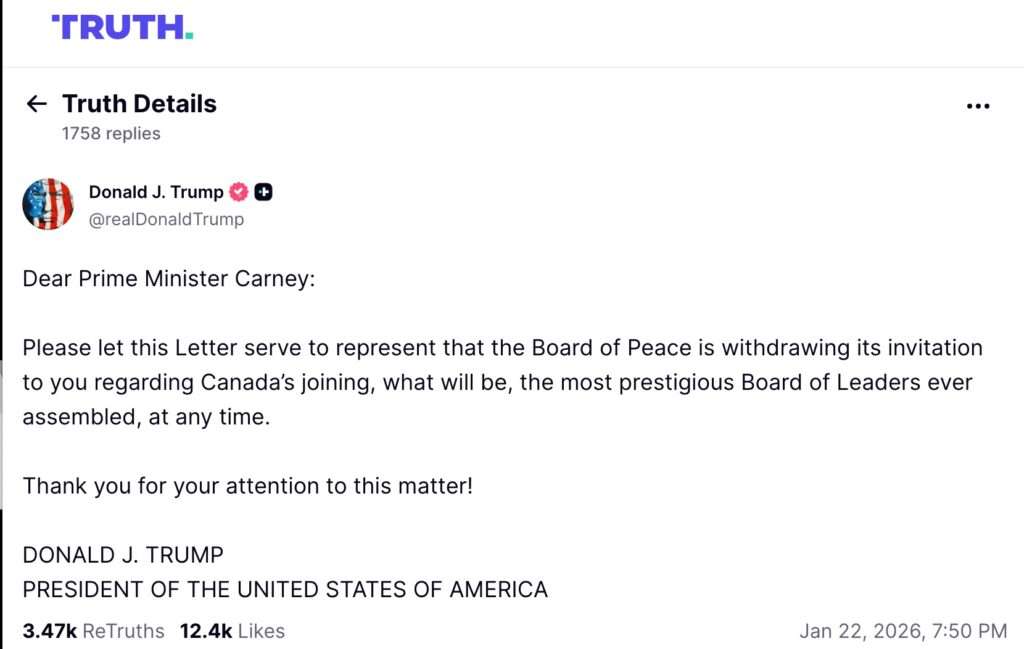The width and height of the screenshot is (1024, 649).
Task: Open the three-dot more options menu
Action: point(978,106)
